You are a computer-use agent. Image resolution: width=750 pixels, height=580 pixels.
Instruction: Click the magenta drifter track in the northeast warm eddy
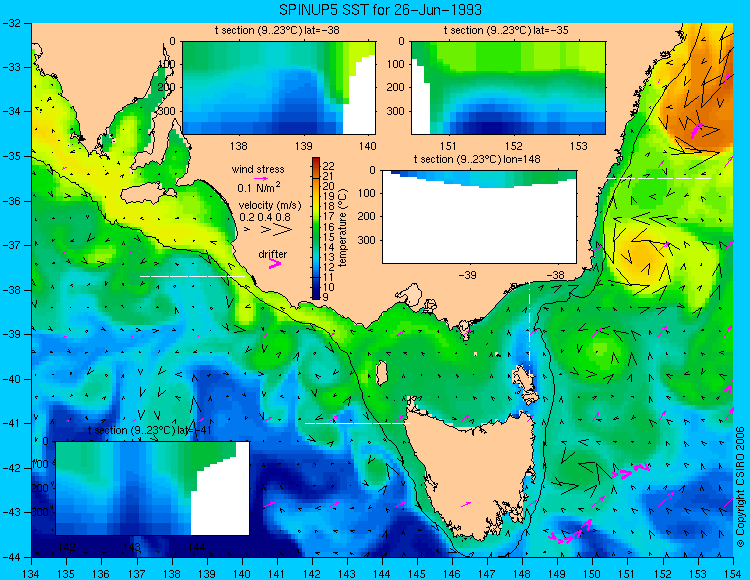(696, 131)
